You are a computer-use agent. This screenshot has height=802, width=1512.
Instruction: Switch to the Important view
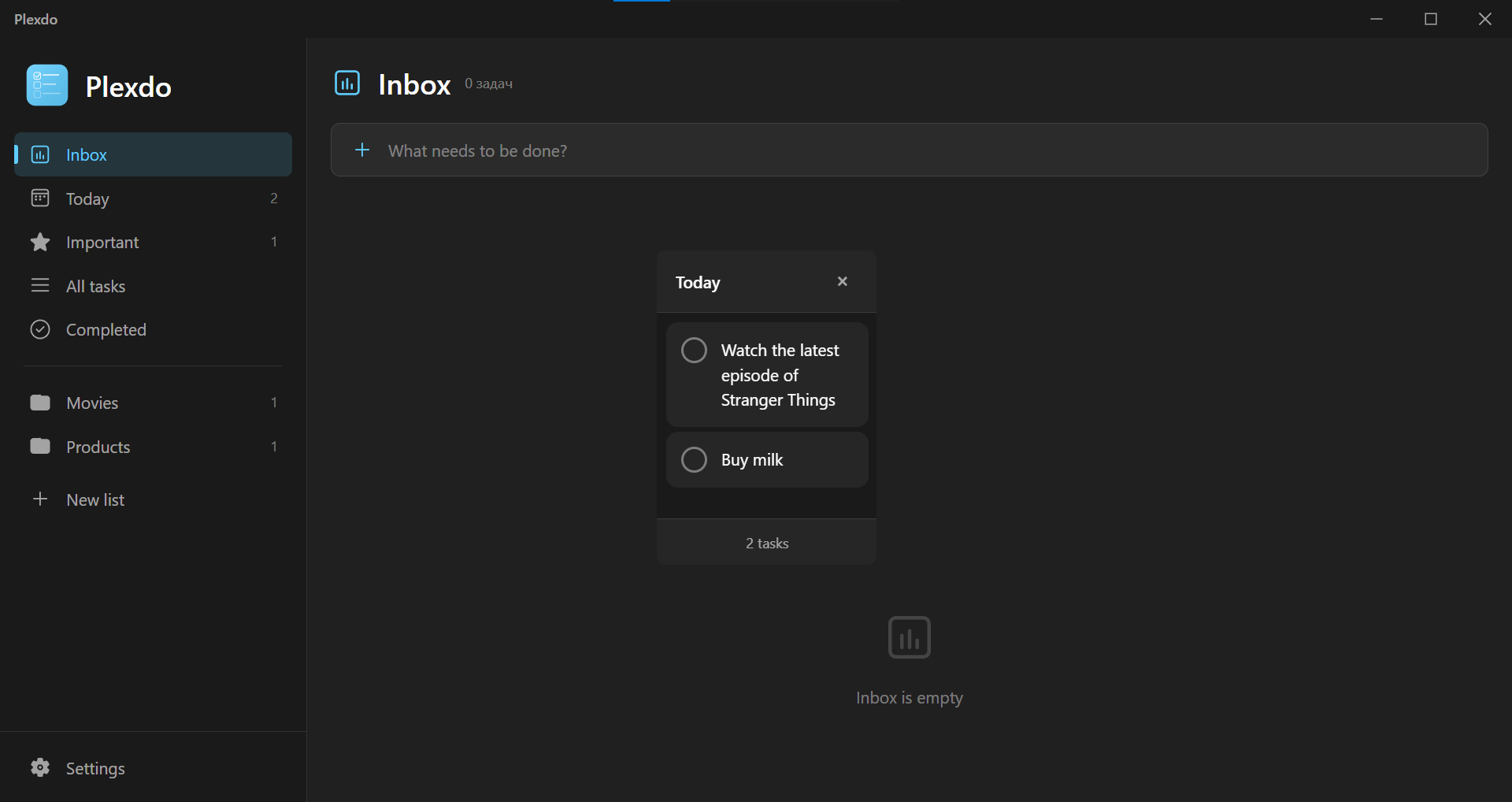coord(102,242)
